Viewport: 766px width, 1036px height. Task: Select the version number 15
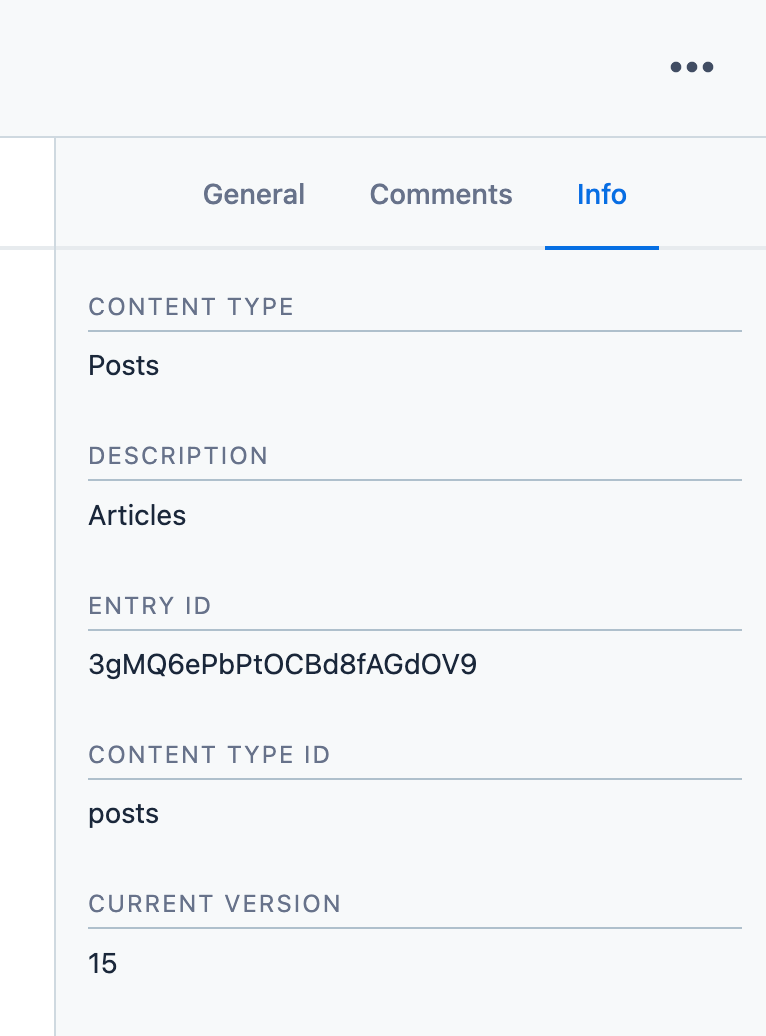[x=103, y=963]
